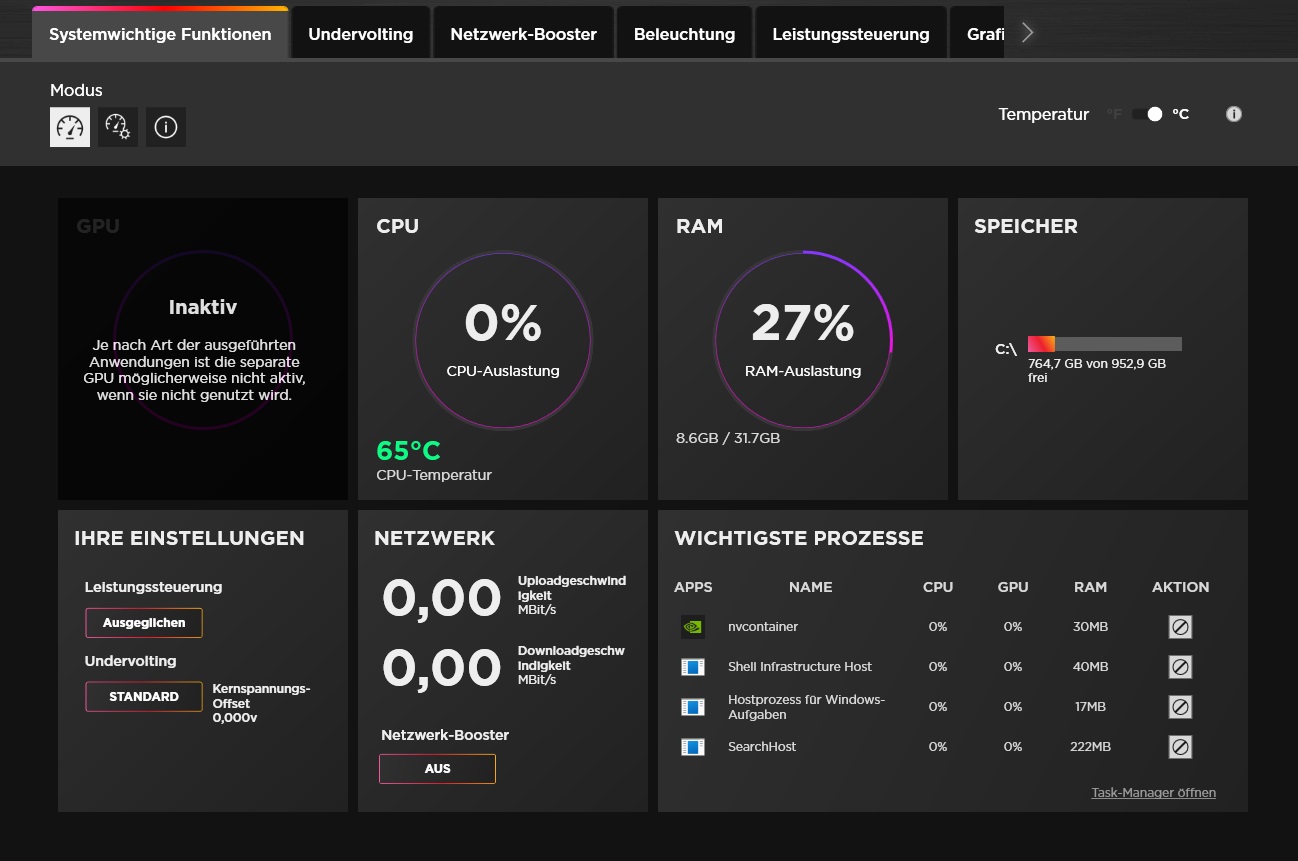
Task: Switch to the Undervolting tab
Action: click(360, 34)
